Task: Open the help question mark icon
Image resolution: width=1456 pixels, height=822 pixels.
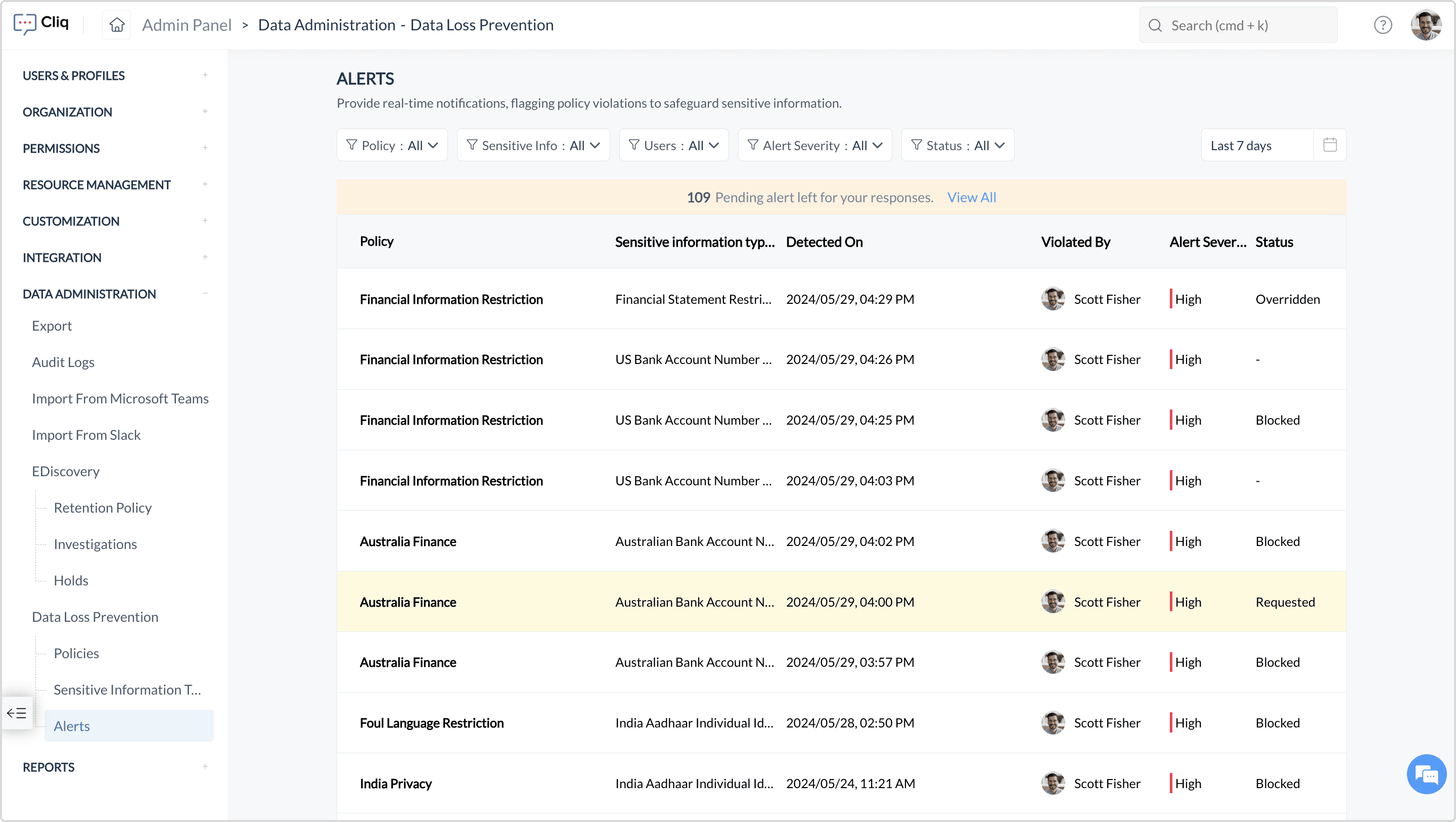Action: 1383,25
